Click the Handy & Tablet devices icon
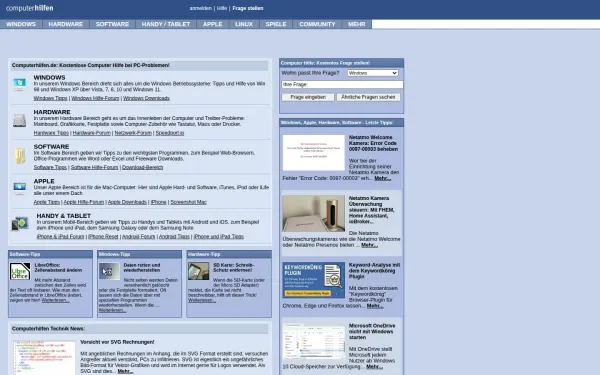600x375 pixels. click(x=20, y=223)
